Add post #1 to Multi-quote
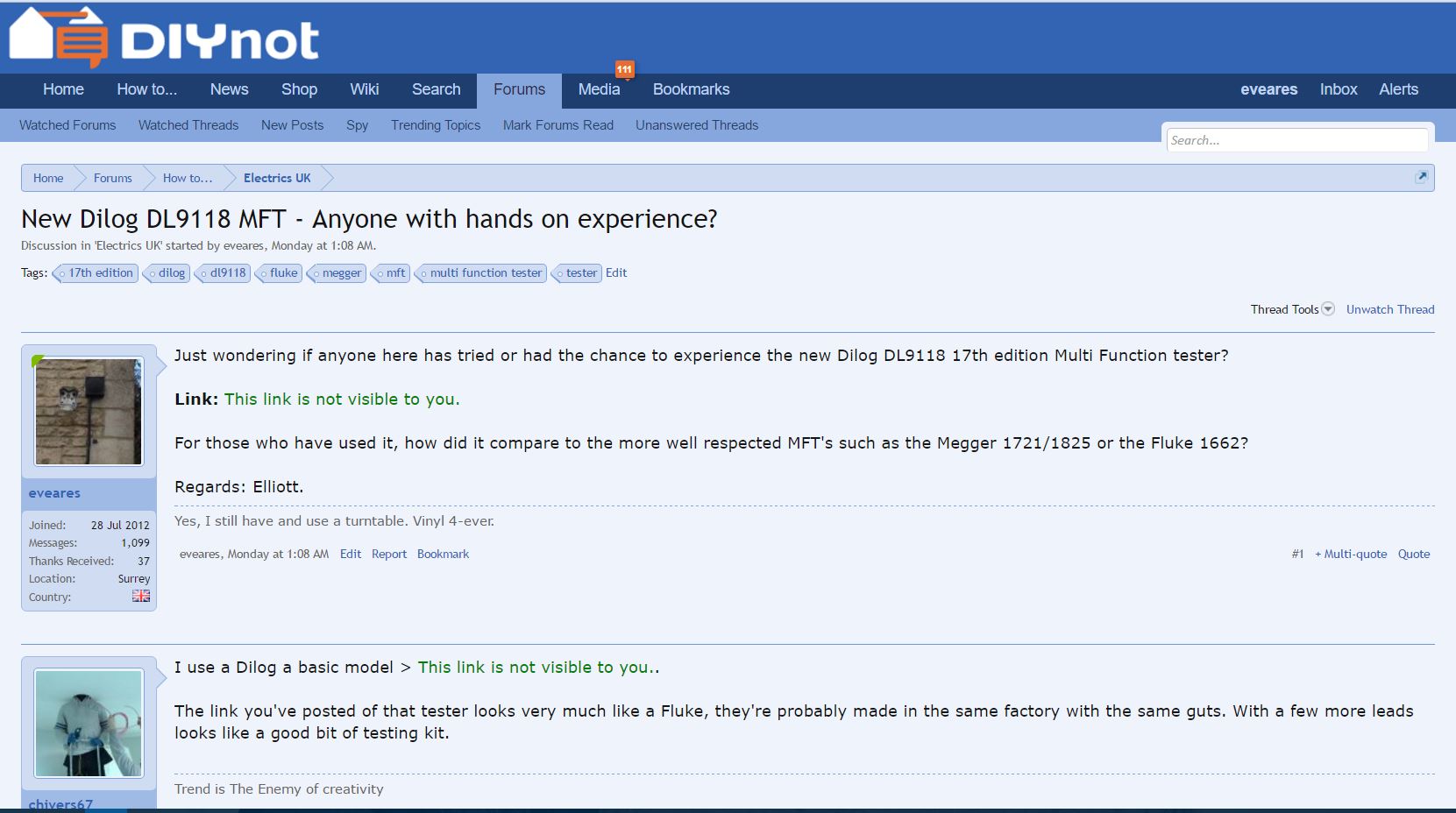 1351,554
